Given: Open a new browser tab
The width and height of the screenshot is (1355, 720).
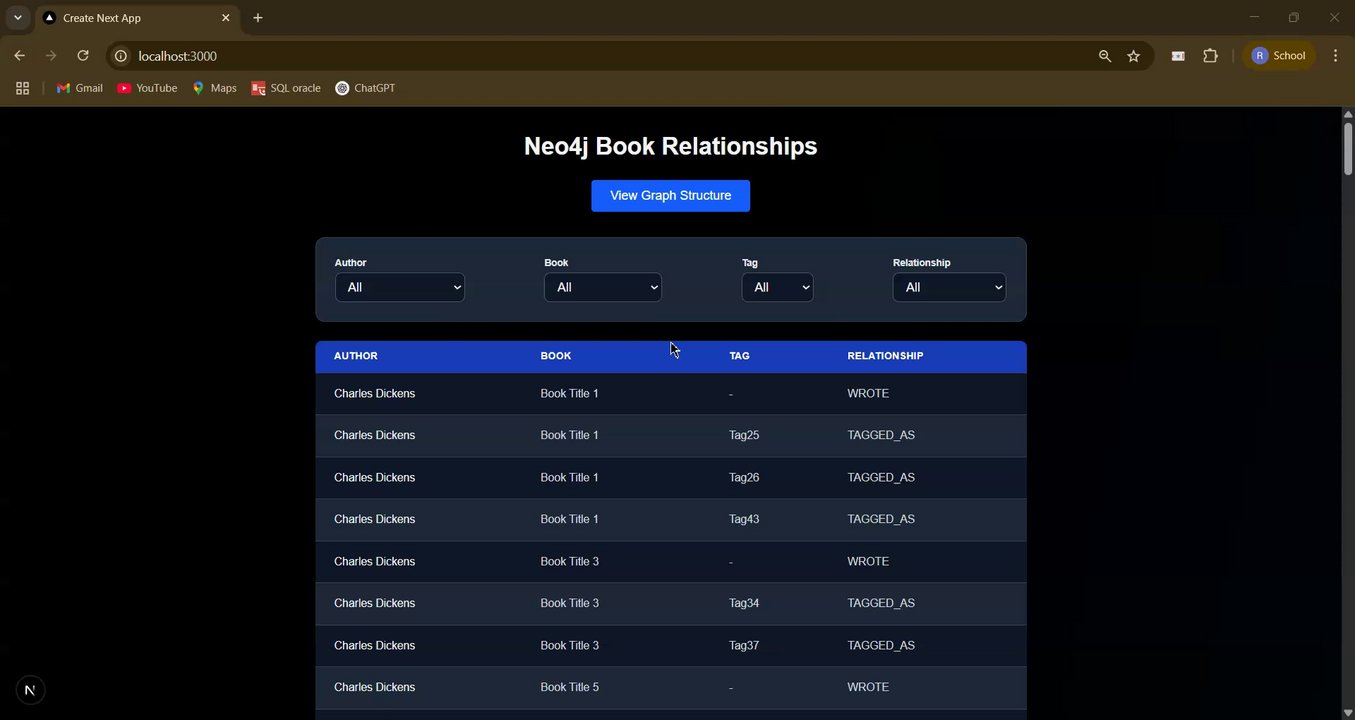Looking at the screenshot, I should coord(258,18).
